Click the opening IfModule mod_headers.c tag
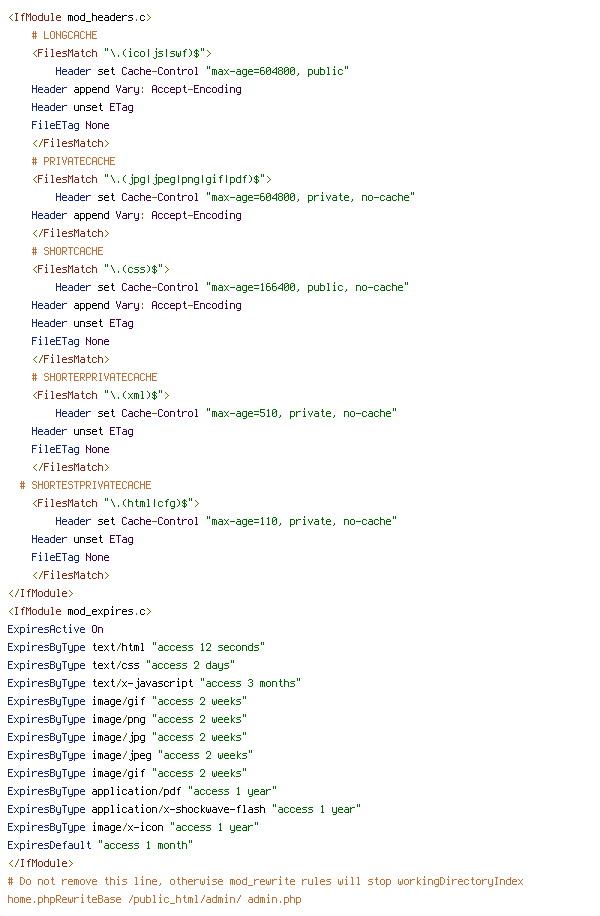The height and width of the screenshot is (916, 600). [x=79, y=18]
